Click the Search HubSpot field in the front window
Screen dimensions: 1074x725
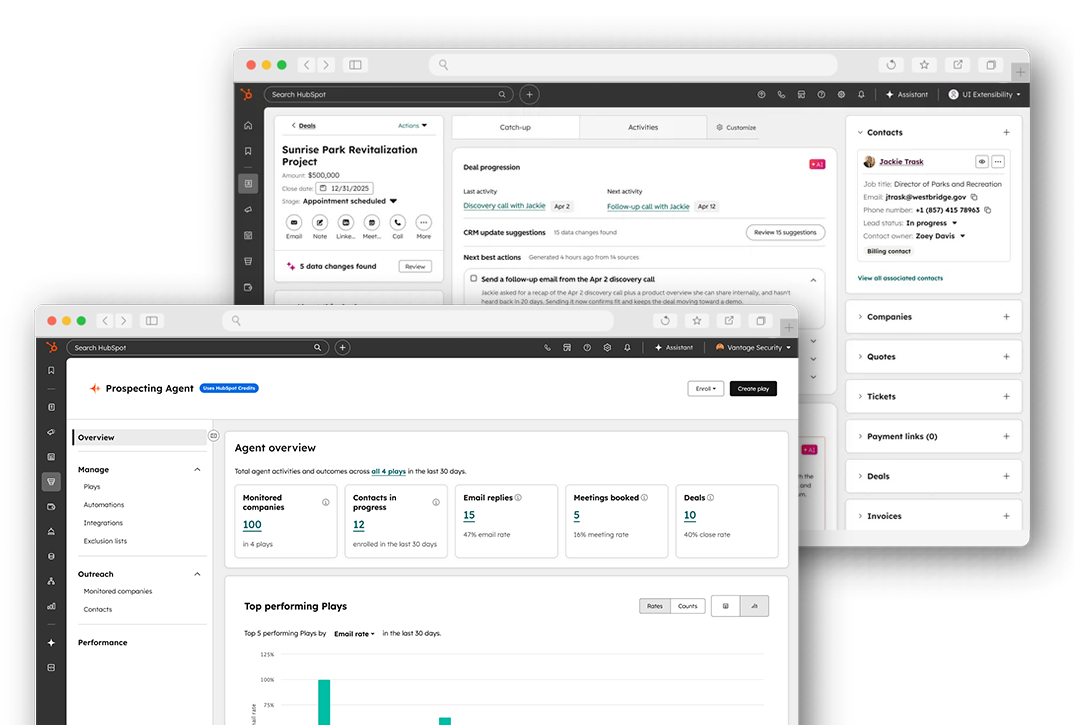click(197, 347)
